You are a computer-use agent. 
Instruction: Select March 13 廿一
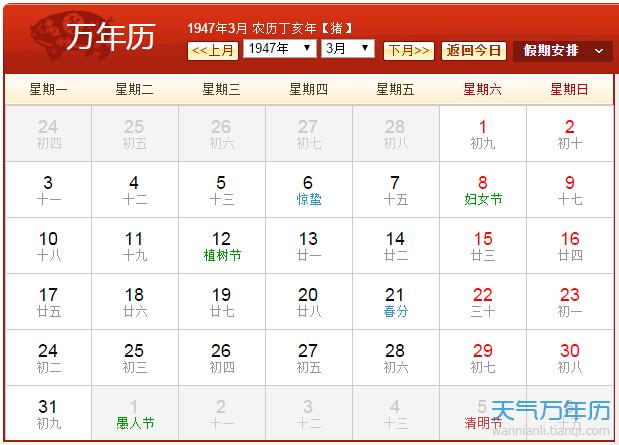pyautogui.click(x=309, y=246)
